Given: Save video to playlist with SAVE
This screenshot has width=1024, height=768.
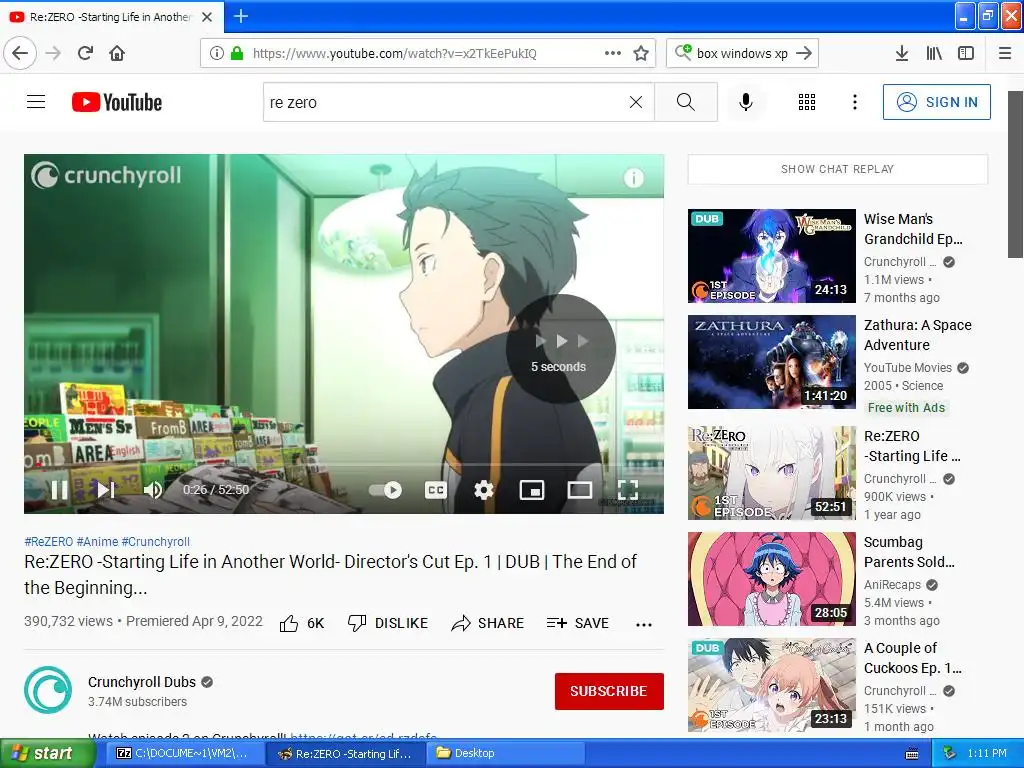Looking at the screenshot, I should (x=577, y=623).
